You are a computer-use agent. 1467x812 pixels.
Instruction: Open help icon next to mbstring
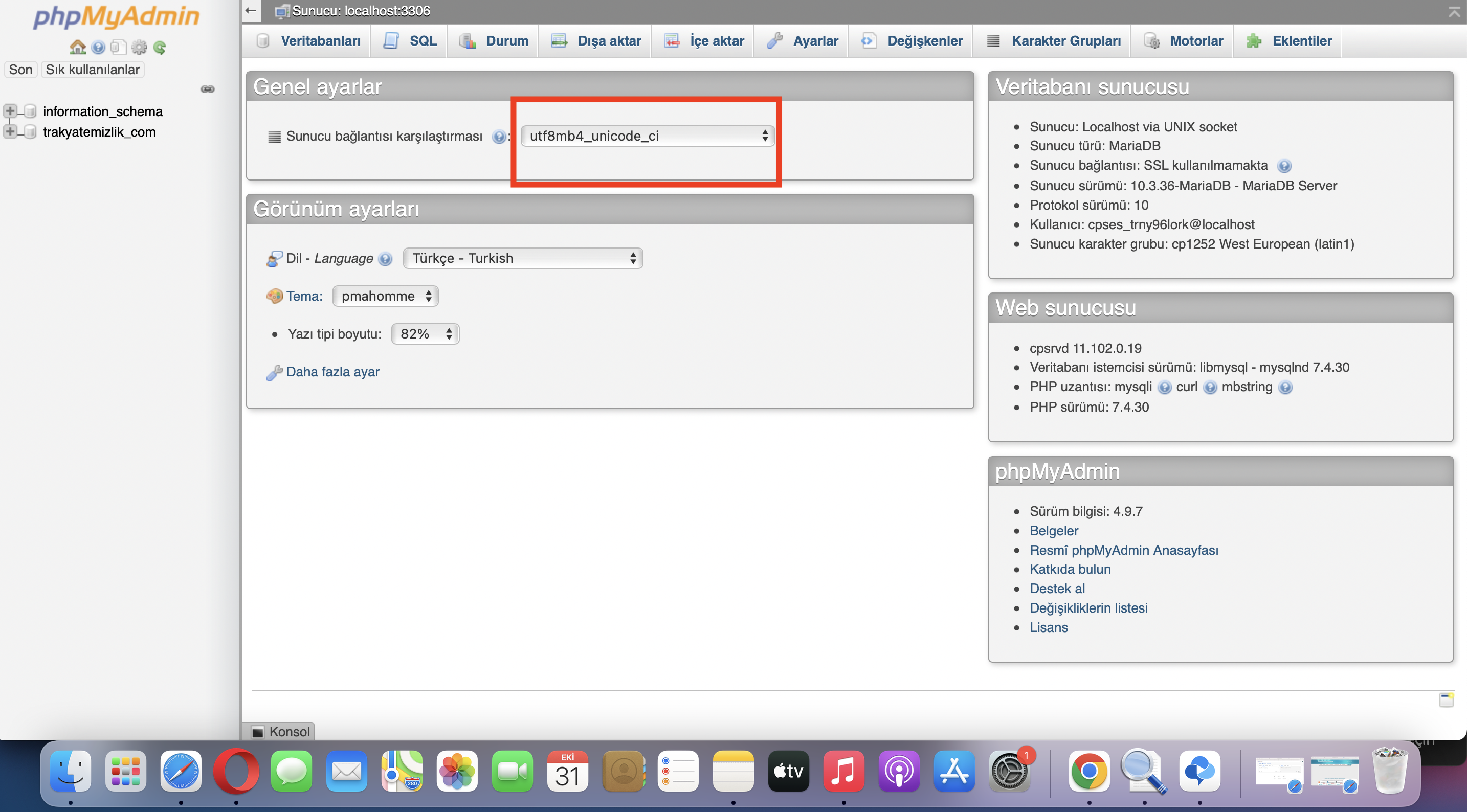(1285, 387)
